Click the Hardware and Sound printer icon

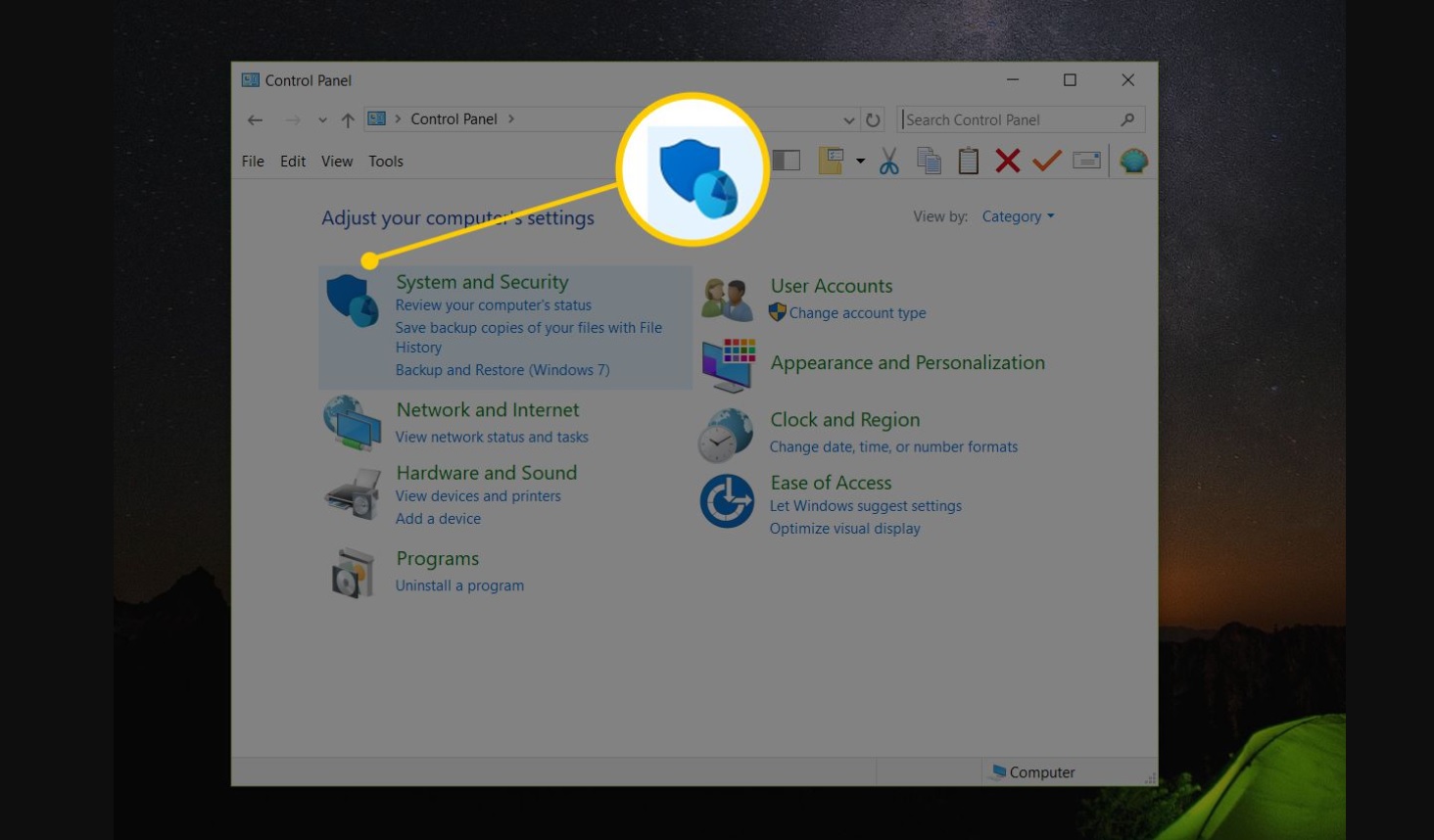[353, 493]
